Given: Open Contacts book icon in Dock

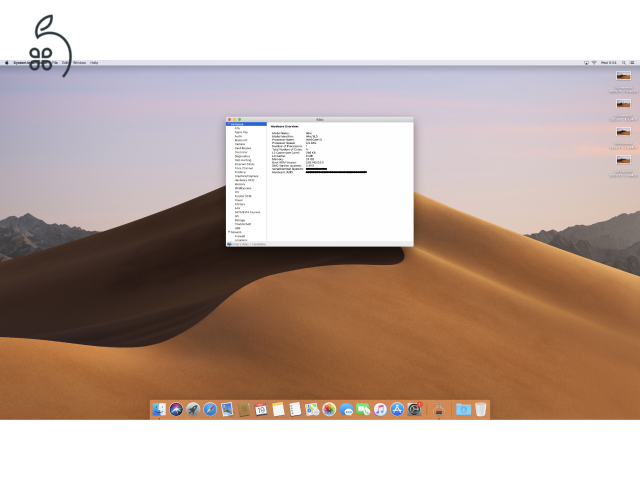Looking at the screenshot, I should click(244, 409).
